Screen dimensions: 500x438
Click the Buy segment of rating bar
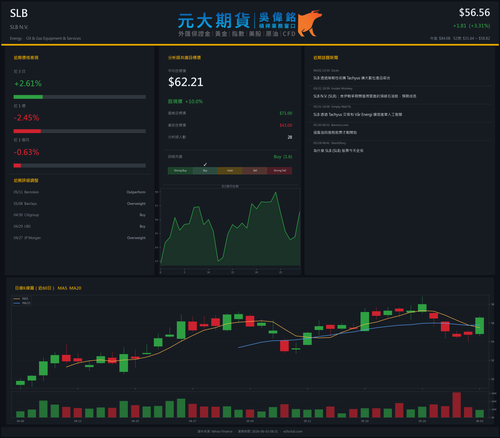tap(205, 171)
